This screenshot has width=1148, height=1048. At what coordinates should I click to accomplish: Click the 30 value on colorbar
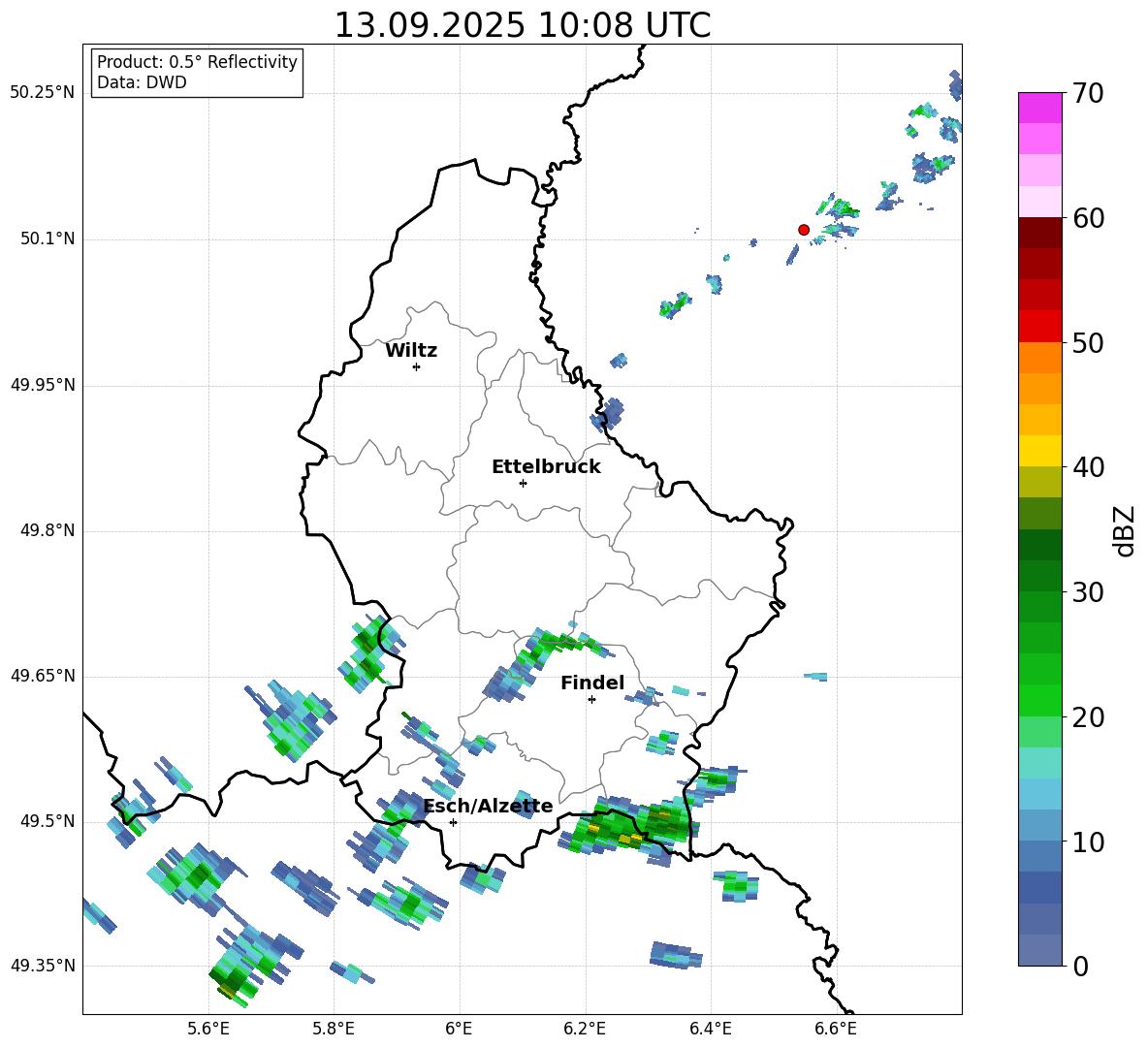(1088, 592)
